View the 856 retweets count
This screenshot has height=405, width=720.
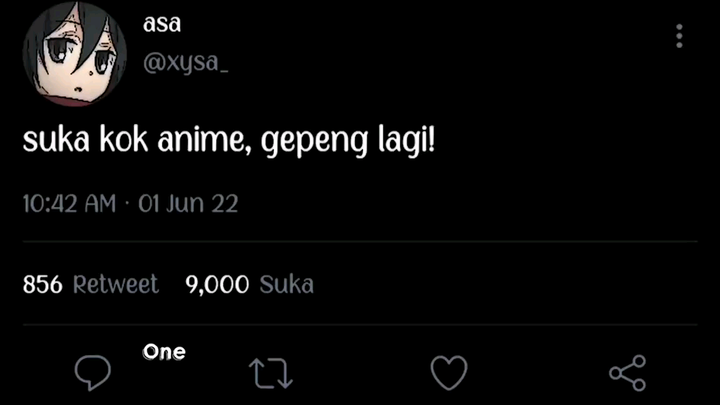42,285
